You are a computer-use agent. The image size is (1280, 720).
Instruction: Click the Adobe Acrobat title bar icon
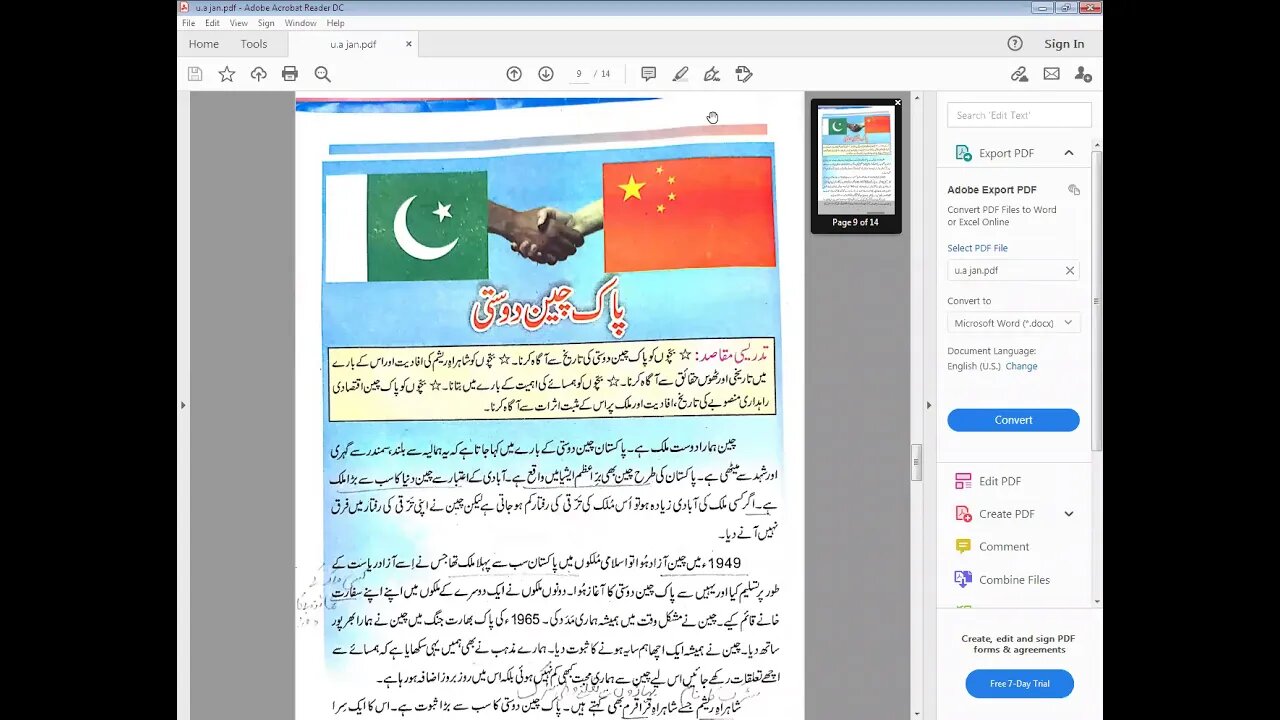click(x=184, y=7)
